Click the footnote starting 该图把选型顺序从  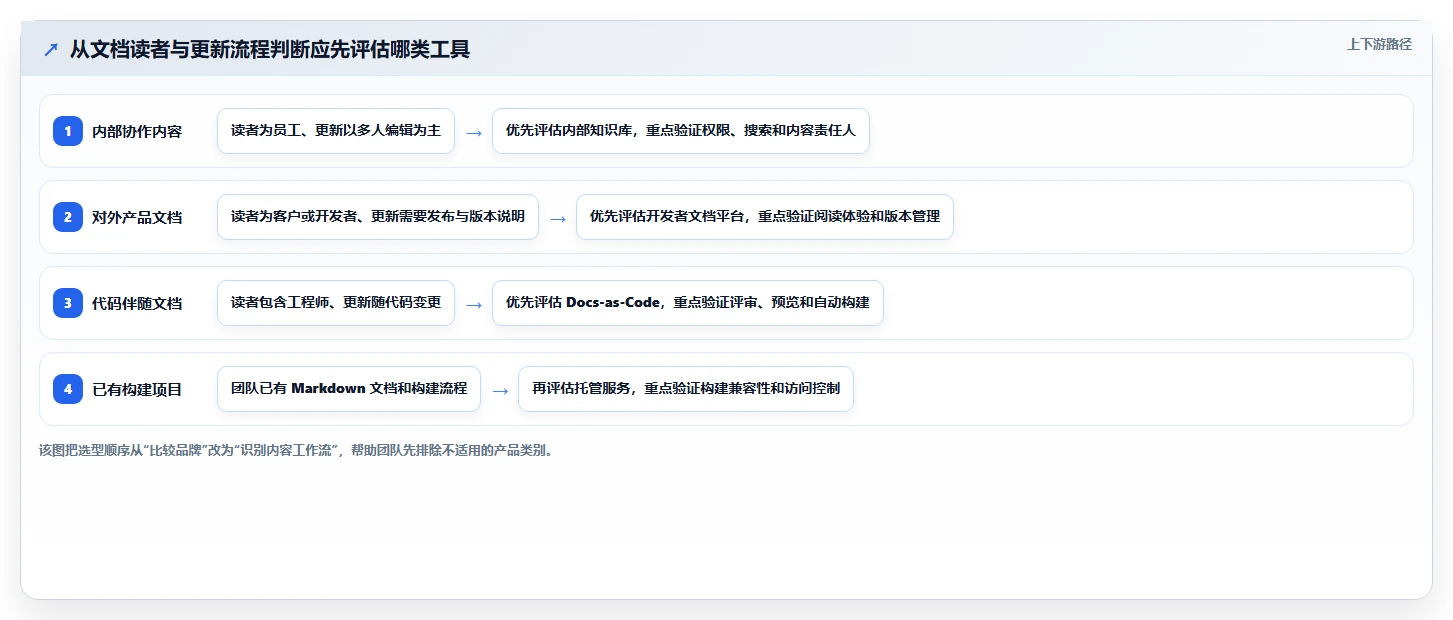(296, 450)
